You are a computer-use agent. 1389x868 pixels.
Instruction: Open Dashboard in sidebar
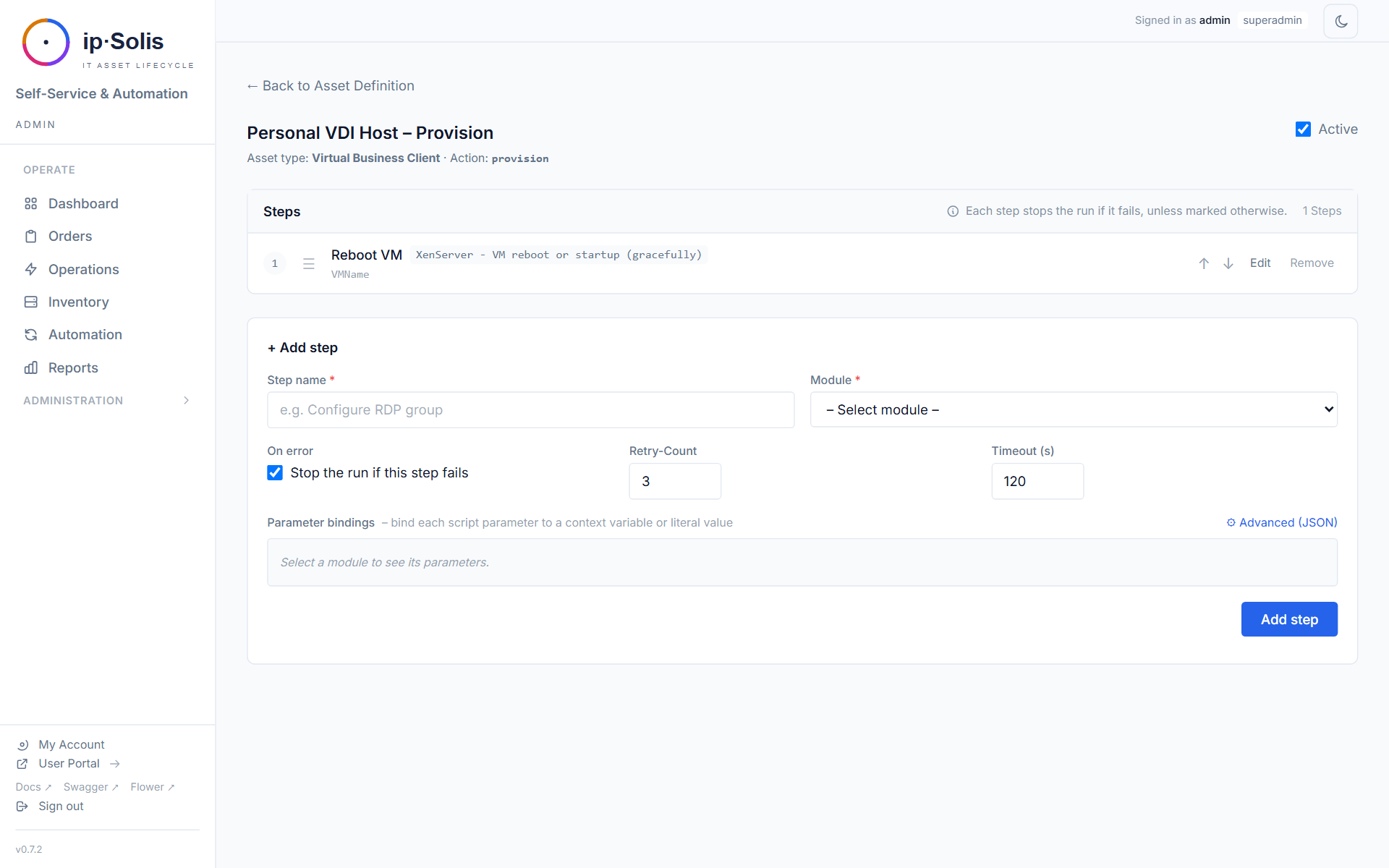(x=83, y=204)
